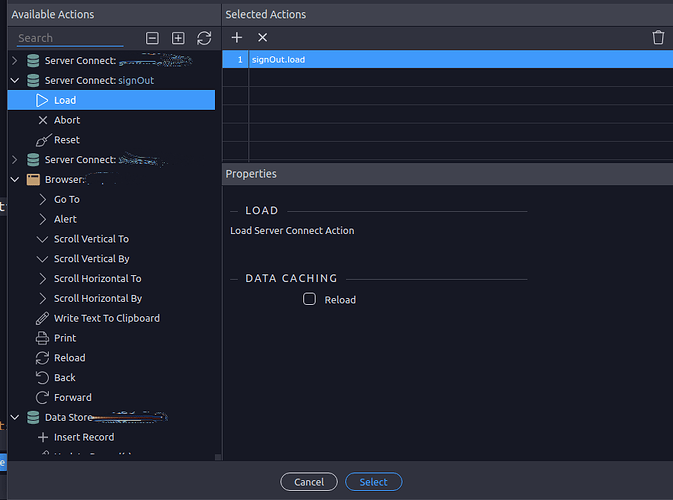Click the Reload circular arrows icon in Browser
Screen dimensions: 673x500
click(42, 358)
